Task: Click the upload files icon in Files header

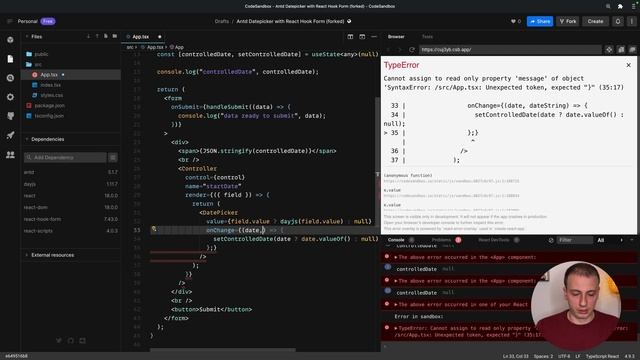Action: 97,36
